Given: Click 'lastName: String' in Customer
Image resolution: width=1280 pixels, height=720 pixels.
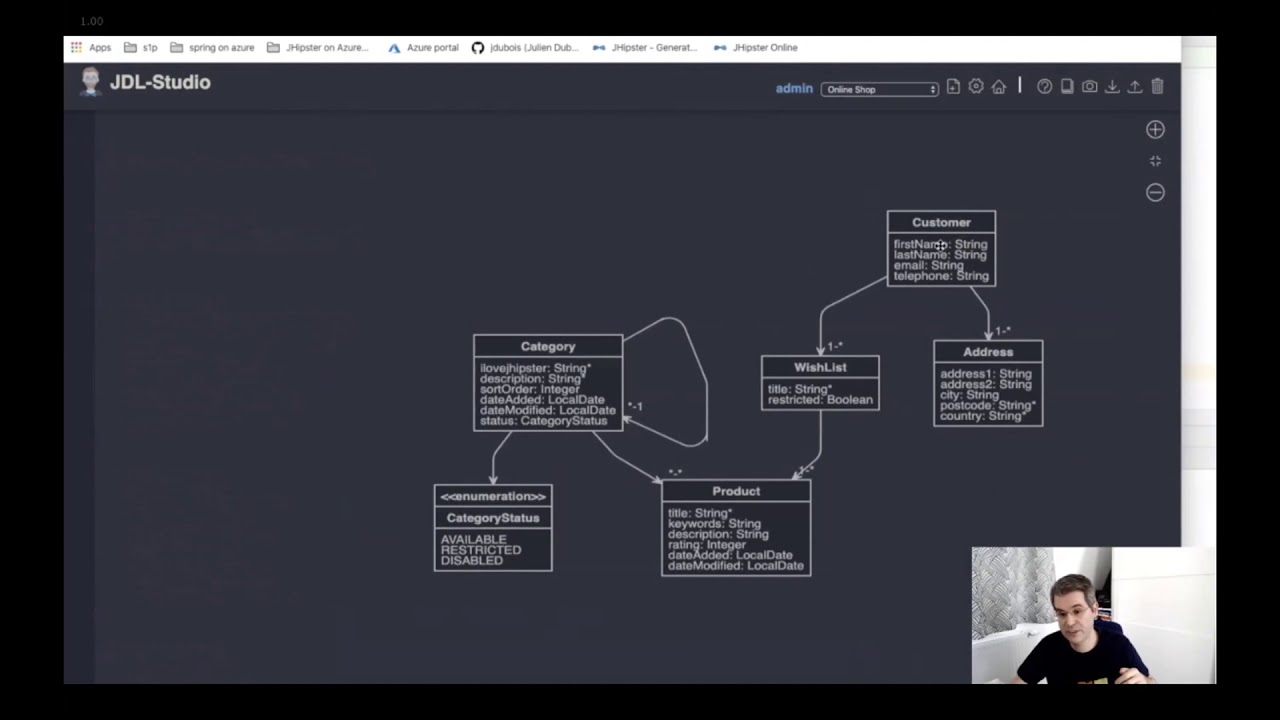Looking at the screenshot, I should tap(940, 255).
